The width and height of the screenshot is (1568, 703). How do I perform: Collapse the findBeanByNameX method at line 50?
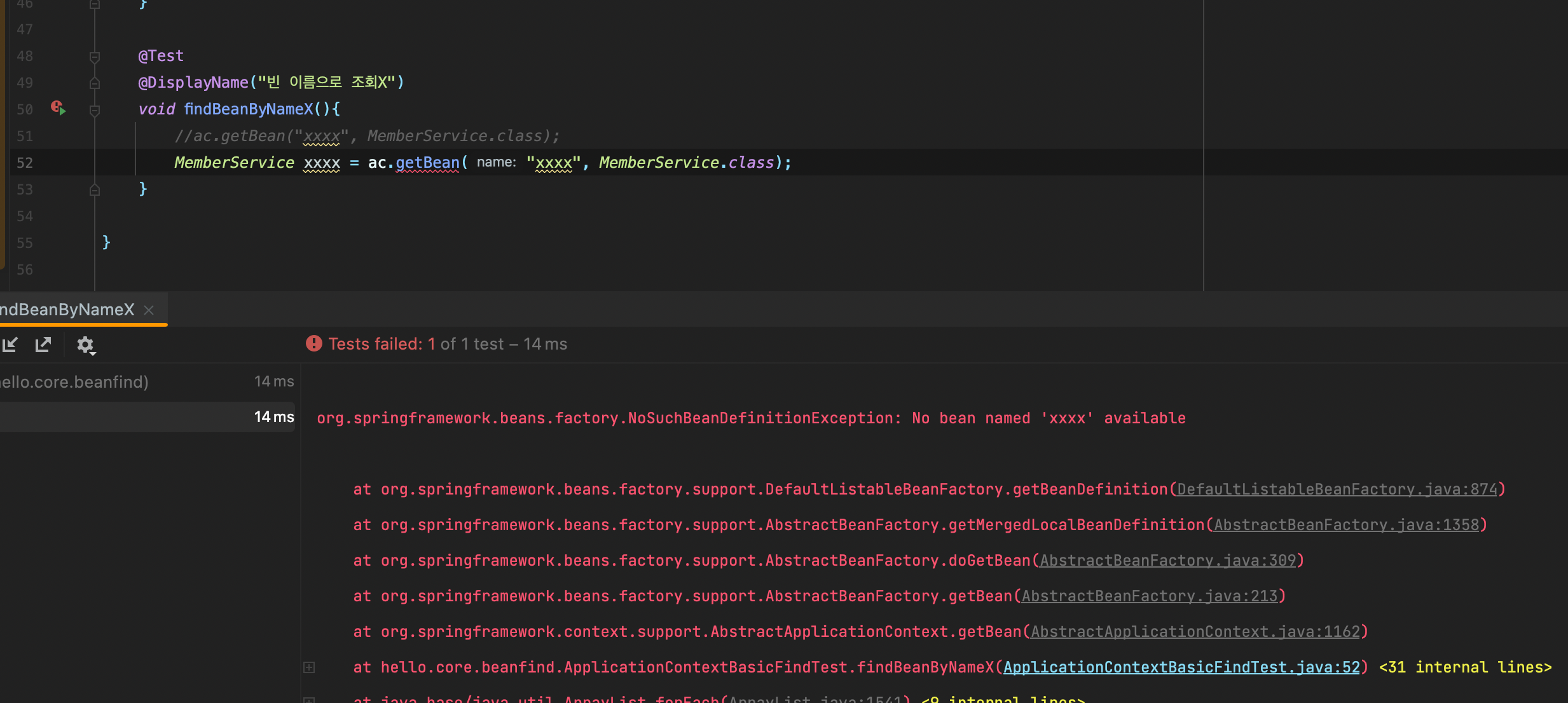95,110
